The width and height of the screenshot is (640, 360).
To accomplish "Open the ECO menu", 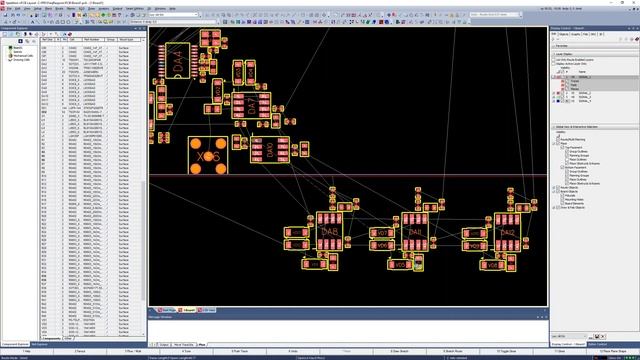I will [x=81, y=8].
